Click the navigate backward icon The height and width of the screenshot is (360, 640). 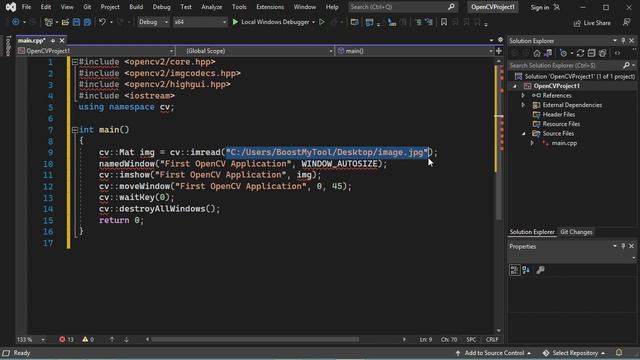16,22
